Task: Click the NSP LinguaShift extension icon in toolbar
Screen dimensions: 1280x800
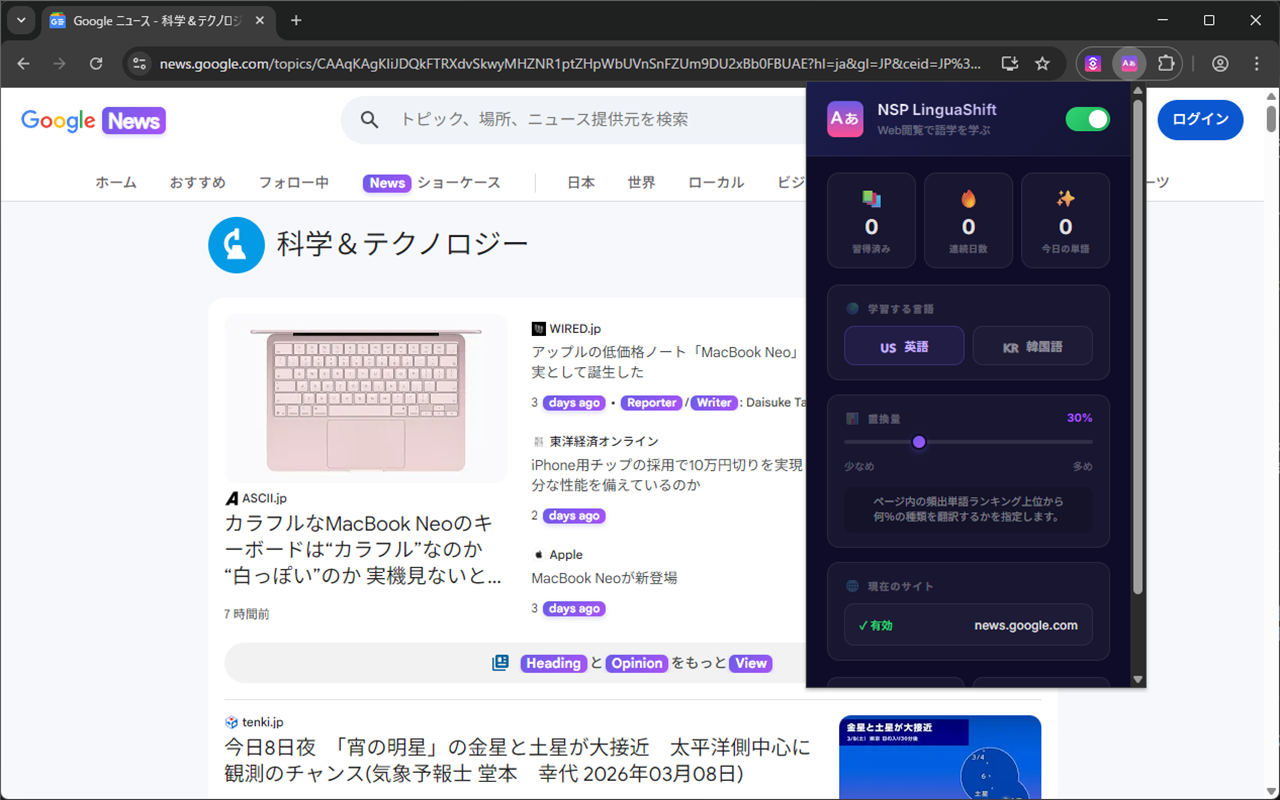Action: pos(1129,63)
